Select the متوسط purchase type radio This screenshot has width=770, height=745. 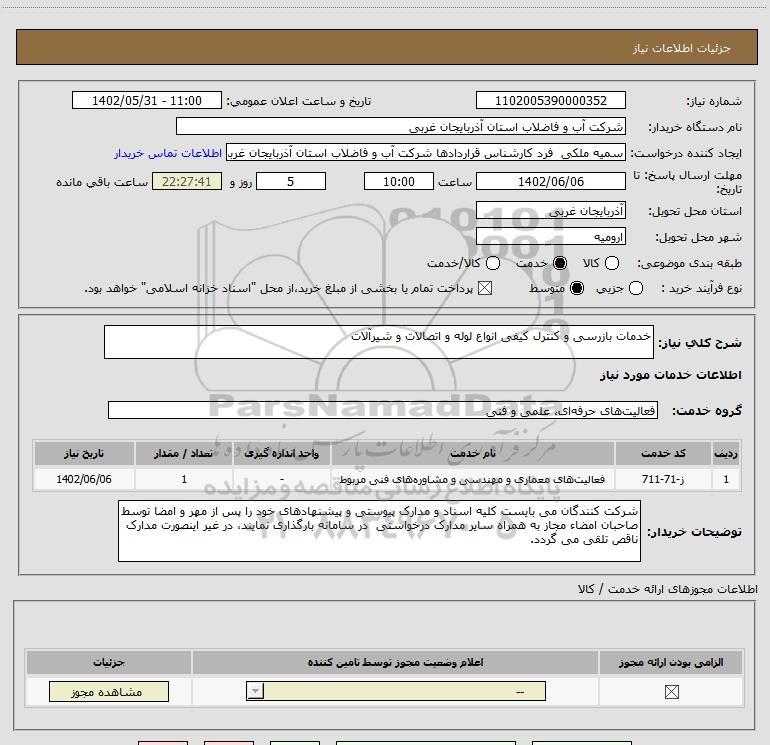pos(577,288)
